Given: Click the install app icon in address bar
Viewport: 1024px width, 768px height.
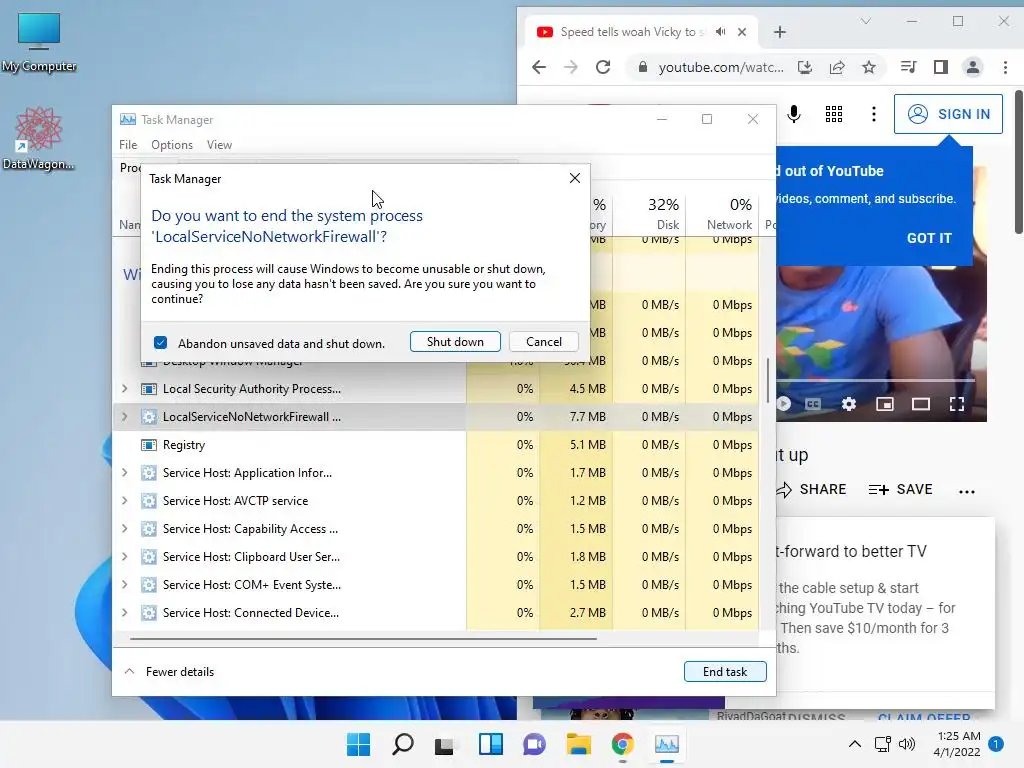Looking at the screenshot, I should tap(805, 67).
